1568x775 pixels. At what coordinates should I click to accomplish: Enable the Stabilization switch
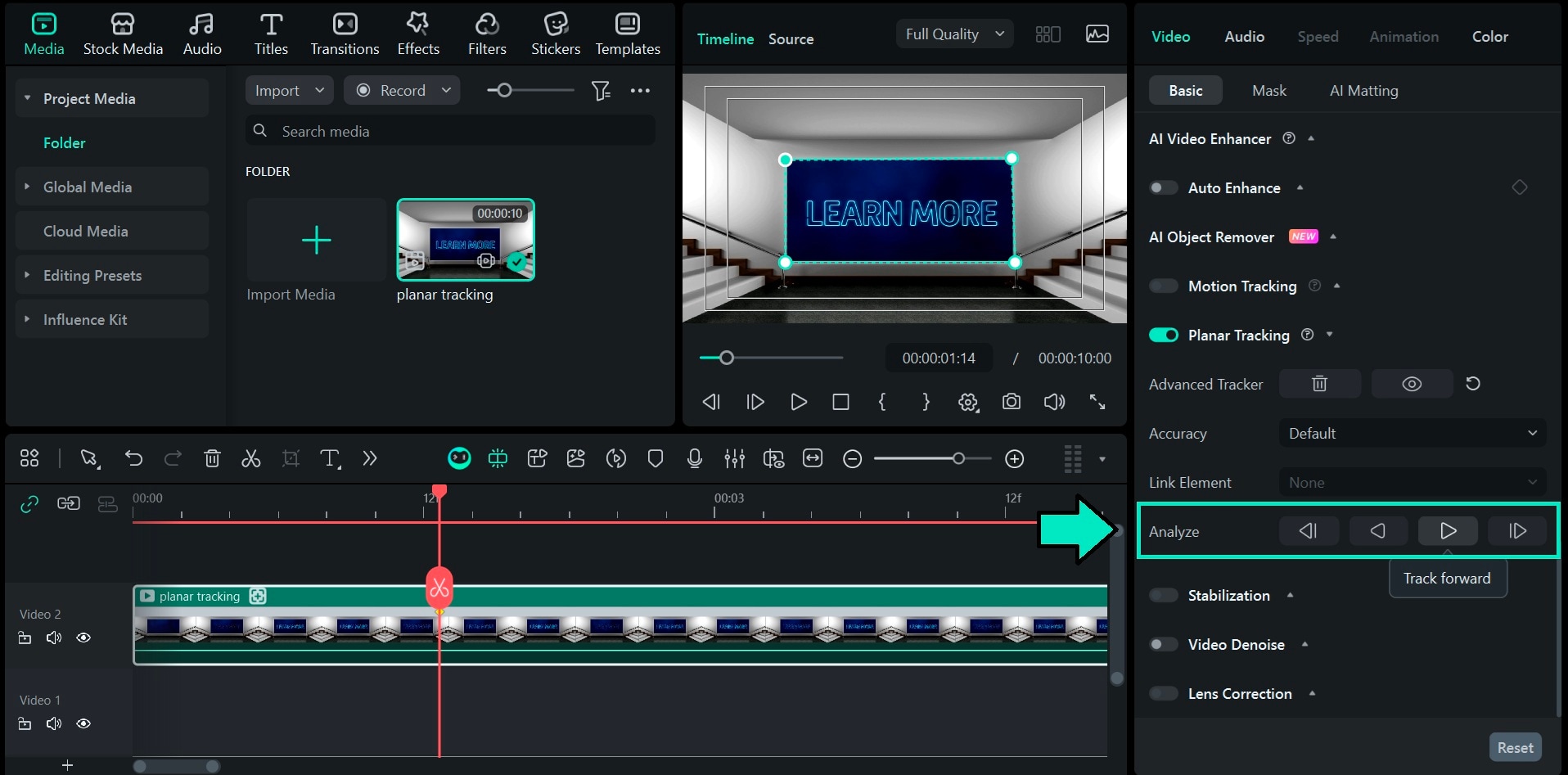tap(1163, 596)
